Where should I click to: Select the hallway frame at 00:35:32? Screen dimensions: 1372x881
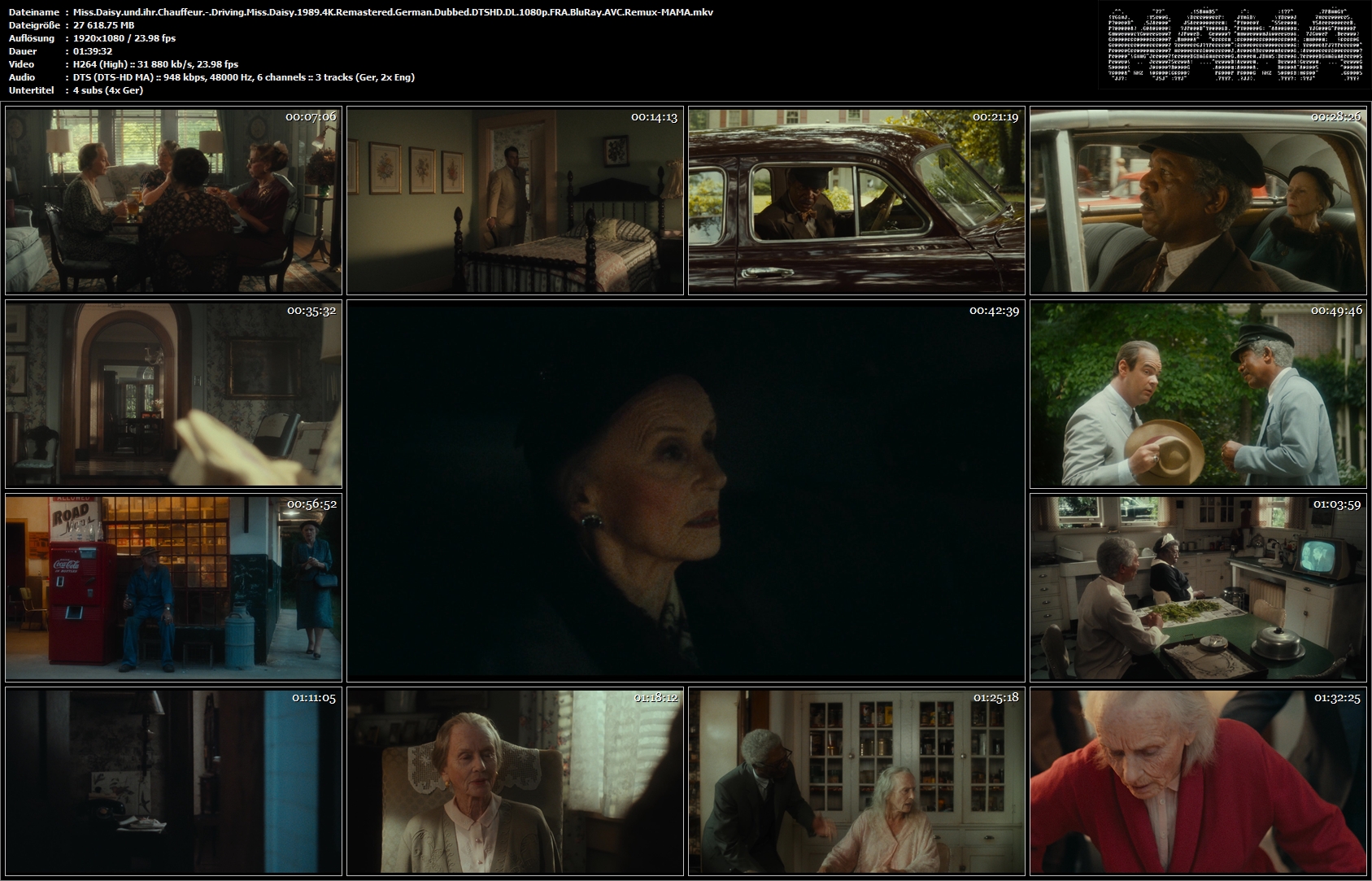click(173, 394)
